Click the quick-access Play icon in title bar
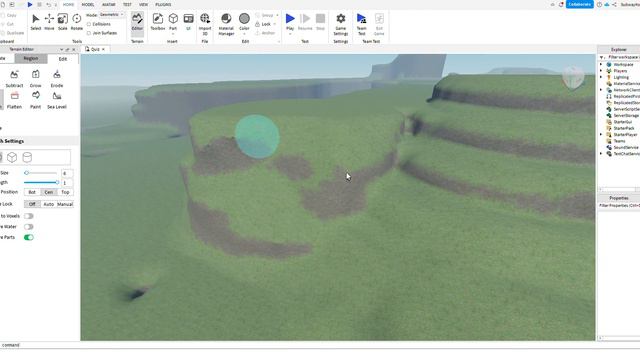 [x=30, y=4]
